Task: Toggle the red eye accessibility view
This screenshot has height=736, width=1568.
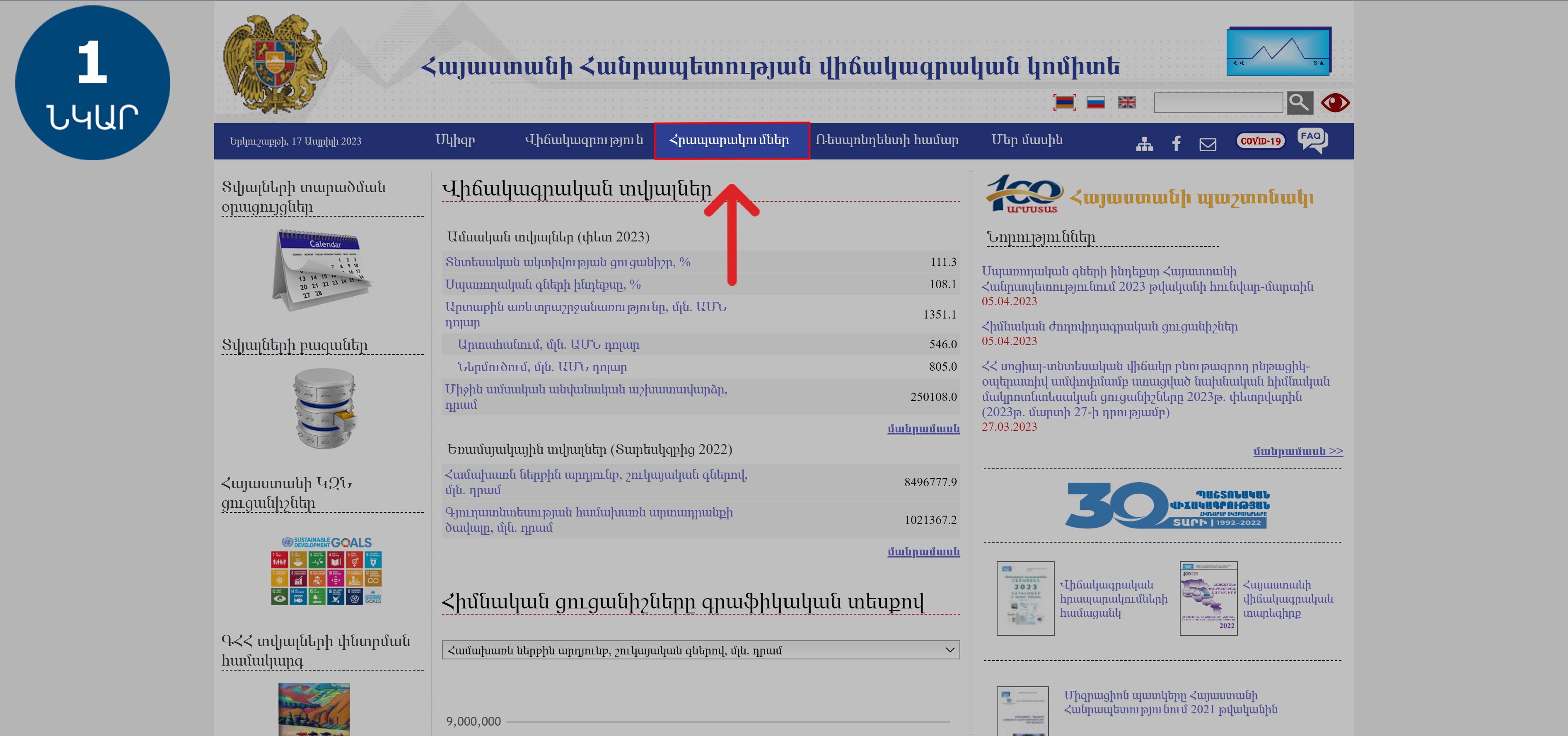Action: [1335, 103]
